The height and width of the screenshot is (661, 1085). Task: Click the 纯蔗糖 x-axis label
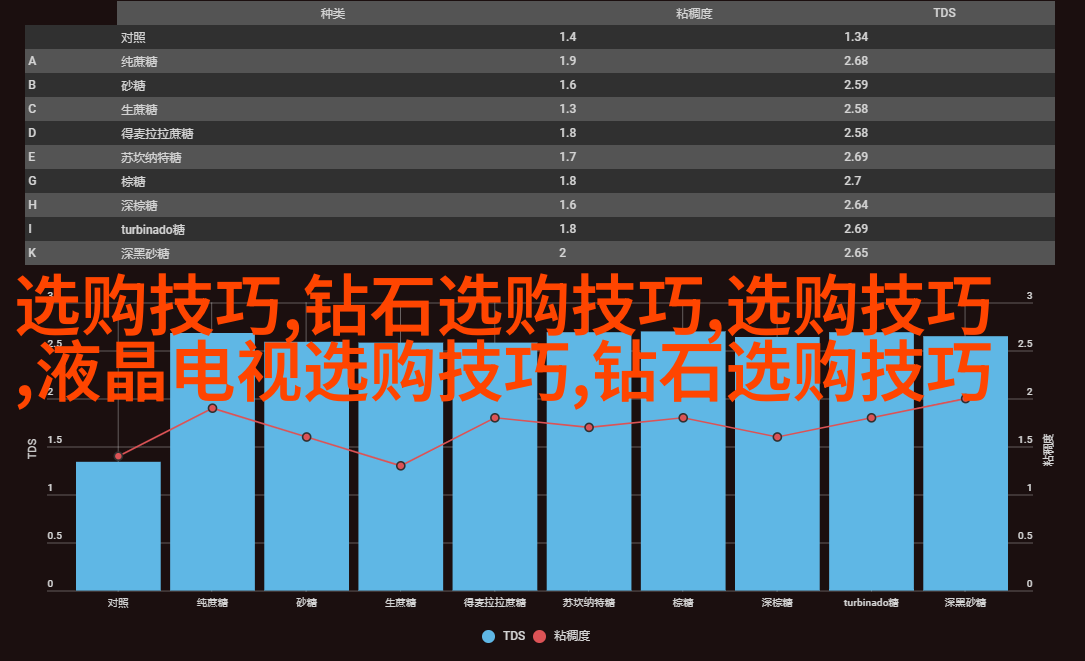click(x=212, y=603)
